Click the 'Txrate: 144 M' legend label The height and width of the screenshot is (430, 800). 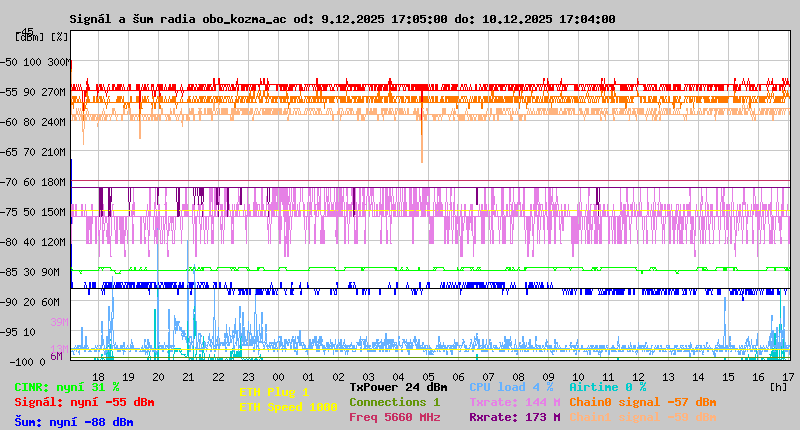[x=515, y=402]
